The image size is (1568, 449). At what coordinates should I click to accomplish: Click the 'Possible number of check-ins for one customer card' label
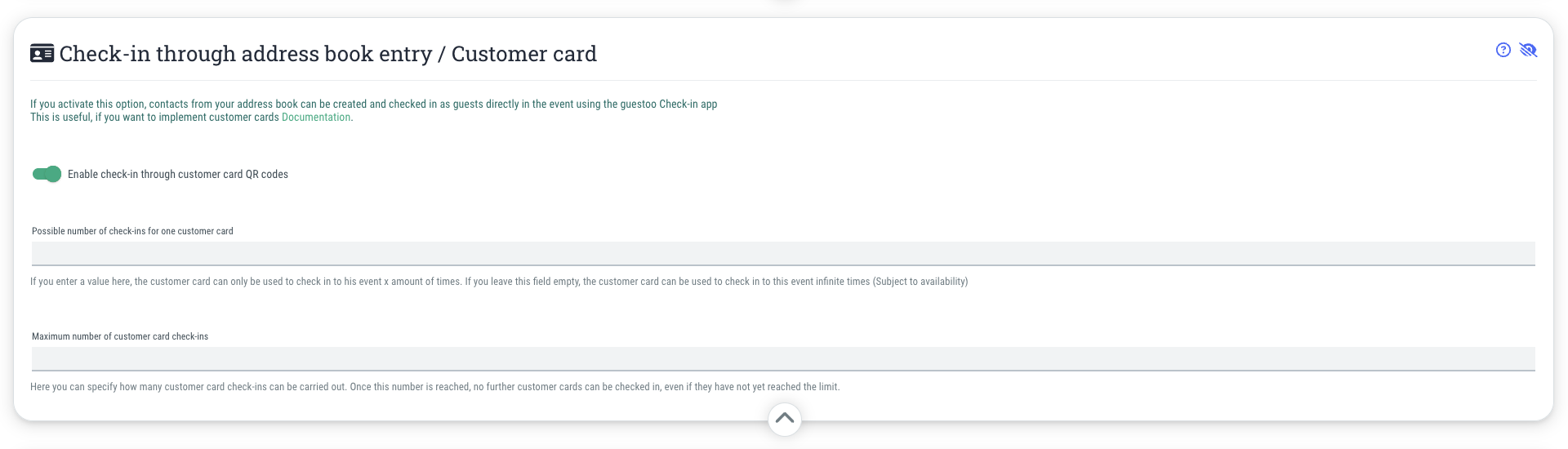pyautogui.click(x=132, y=231)
